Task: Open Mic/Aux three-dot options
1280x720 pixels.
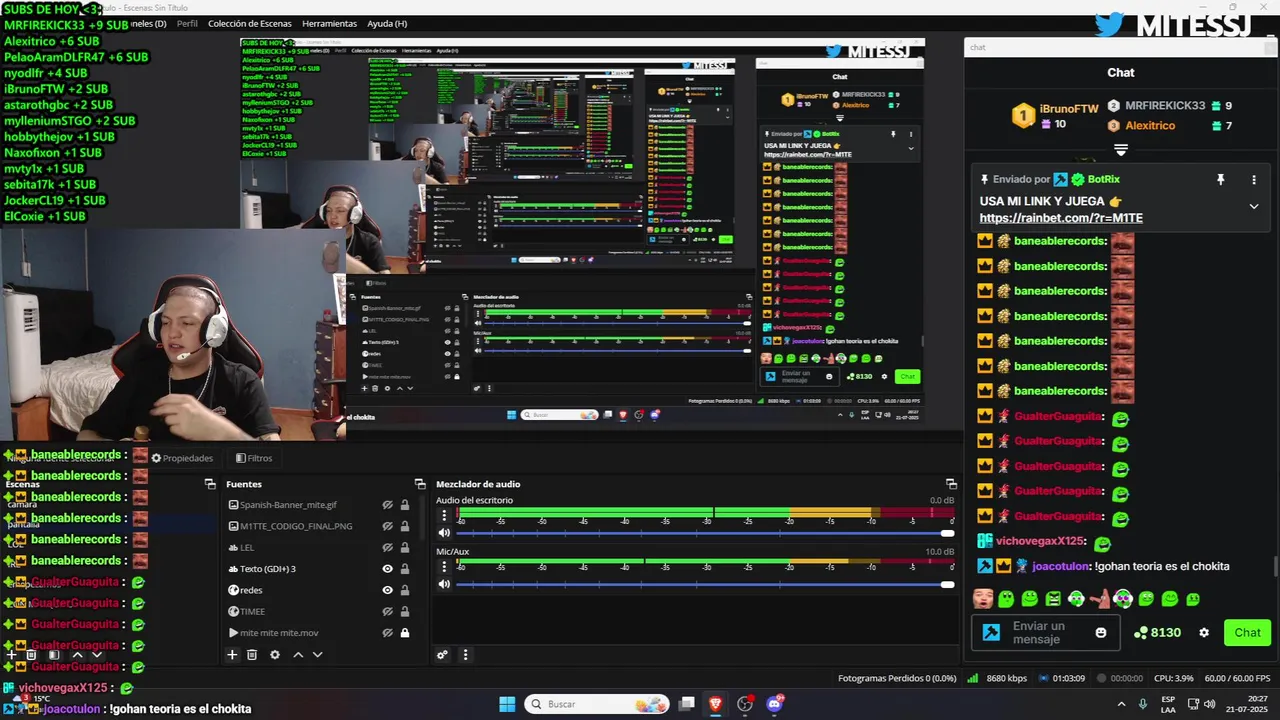Action: tap(444, 567)
